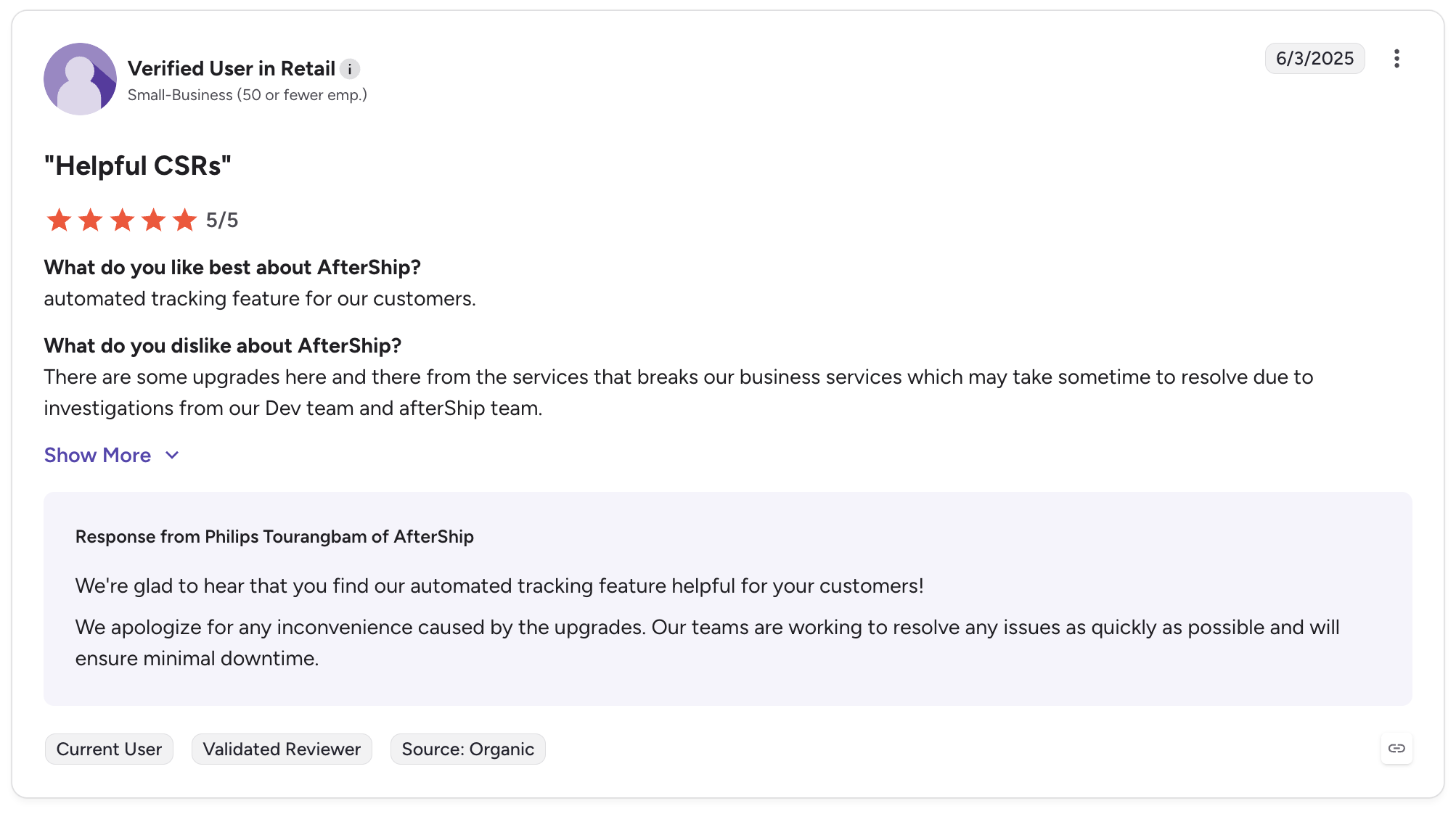The image size is (1456, 814).
Task: Click the "Helpful CSRs" review title
Action: 138,166
